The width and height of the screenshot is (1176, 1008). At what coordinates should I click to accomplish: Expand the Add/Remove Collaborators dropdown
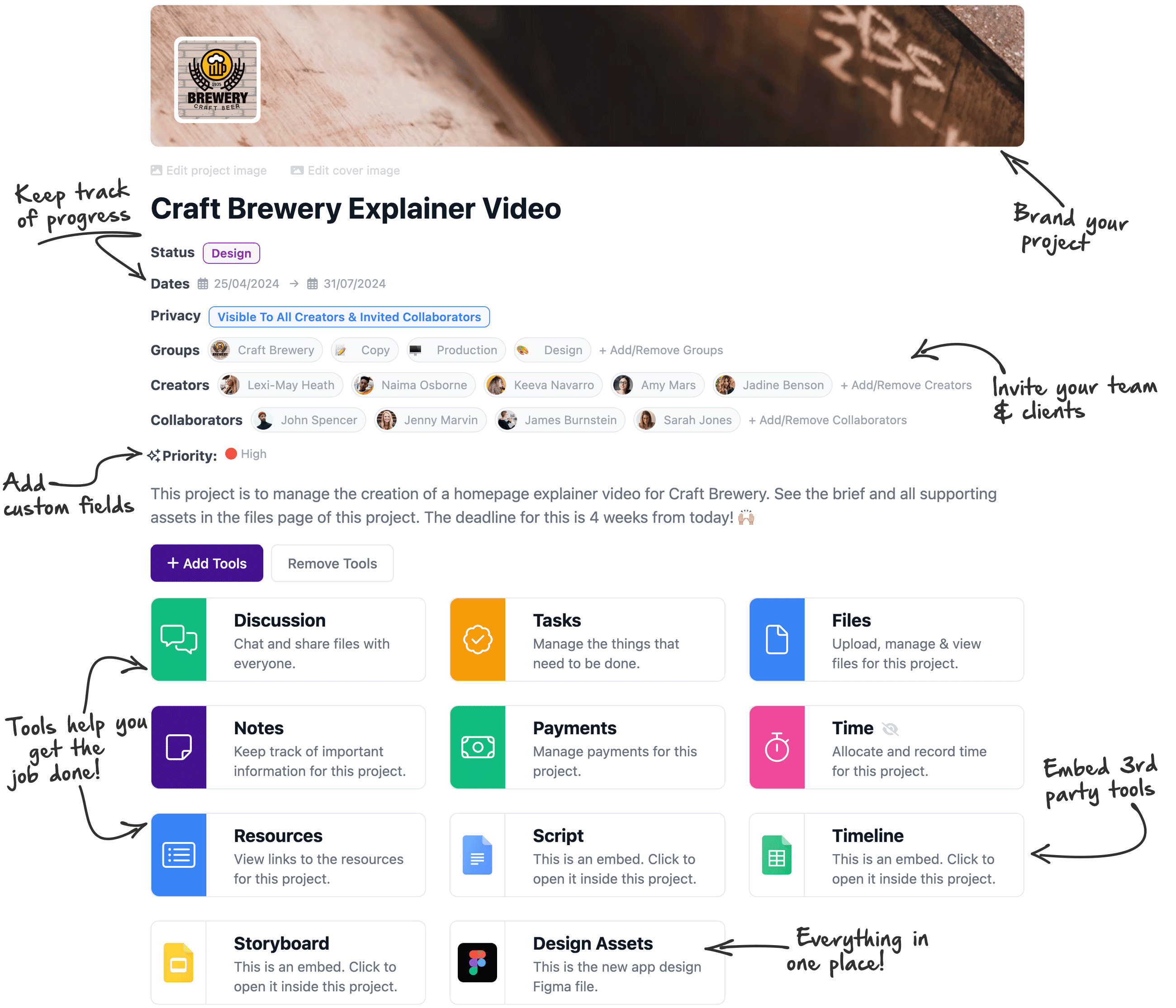pyautogui.click(x=829, y=420)
